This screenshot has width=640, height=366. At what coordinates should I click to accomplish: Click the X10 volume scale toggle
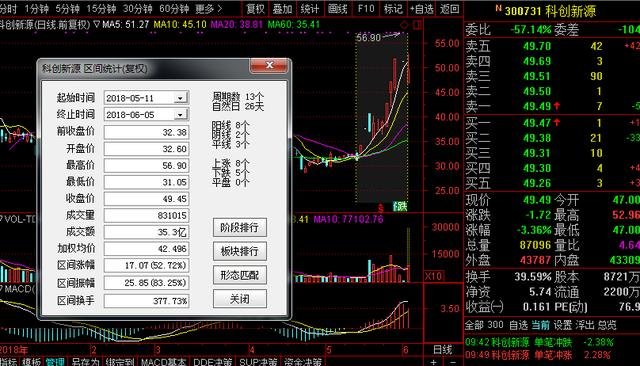click(433, 276)
